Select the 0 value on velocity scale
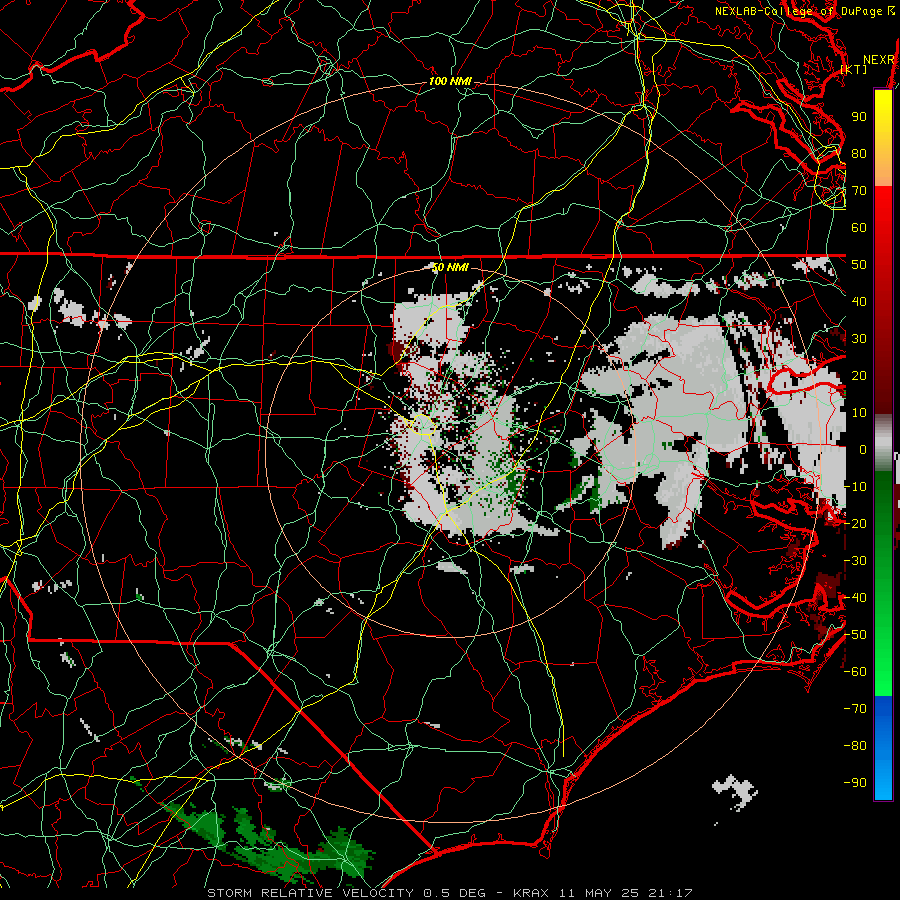900x900 pixels. [x=863, y=450]
